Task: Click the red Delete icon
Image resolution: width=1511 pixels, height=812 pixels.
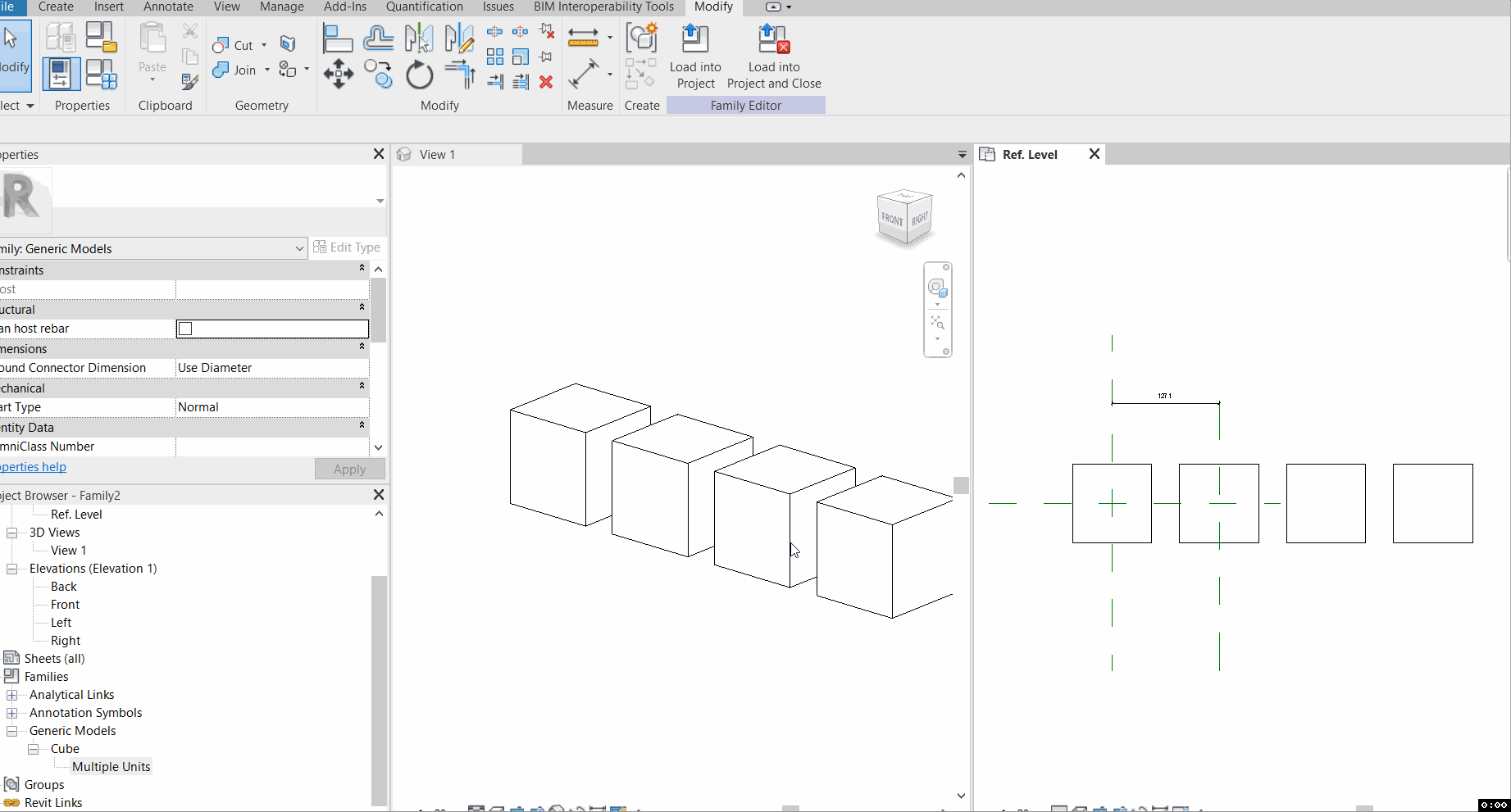Action: (546, 82)
